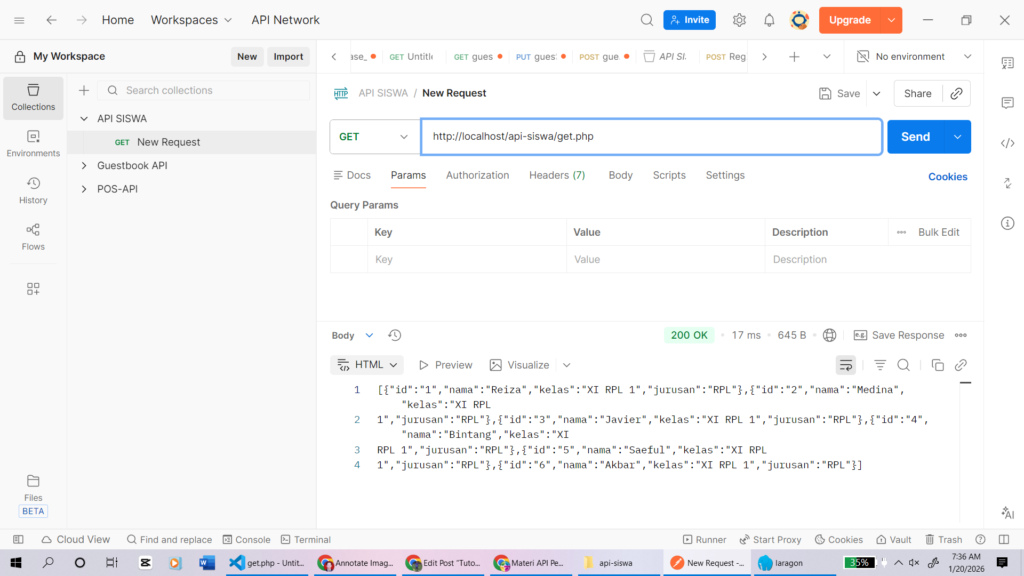This screenshot has height=576, width=1024.
Task: Search the response with magnifier icon
Action: pos(903,365)
